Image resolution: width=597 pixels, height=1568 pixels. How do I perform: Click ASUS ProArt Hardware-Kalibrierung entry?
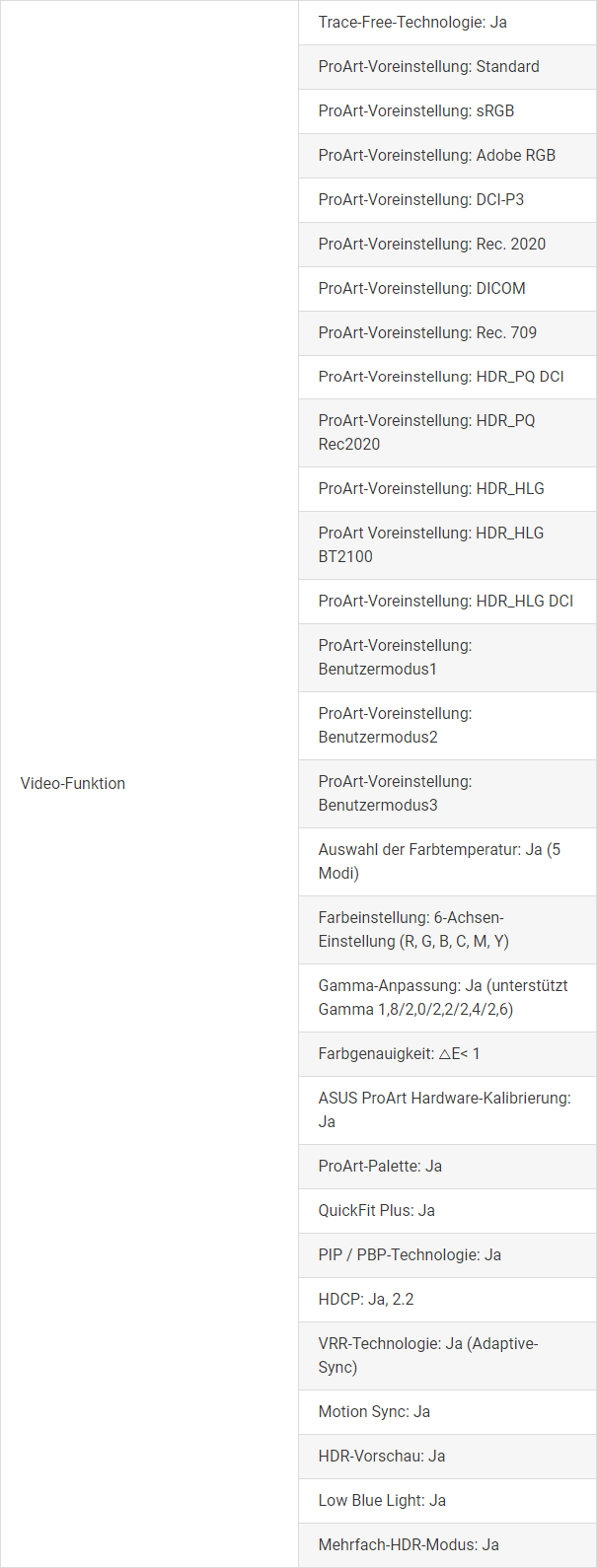tap(448, 1110)
